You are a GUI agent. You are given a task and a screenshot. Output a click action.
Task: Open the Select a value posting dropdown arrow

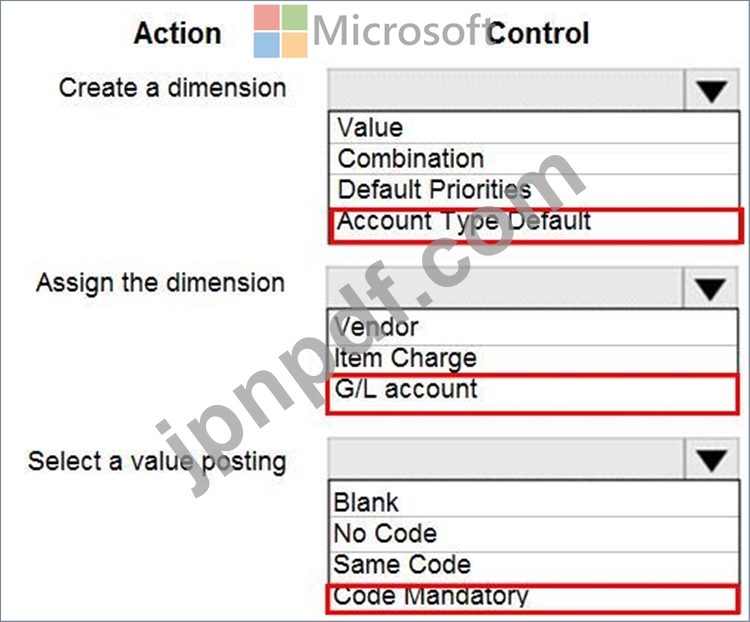712,459
